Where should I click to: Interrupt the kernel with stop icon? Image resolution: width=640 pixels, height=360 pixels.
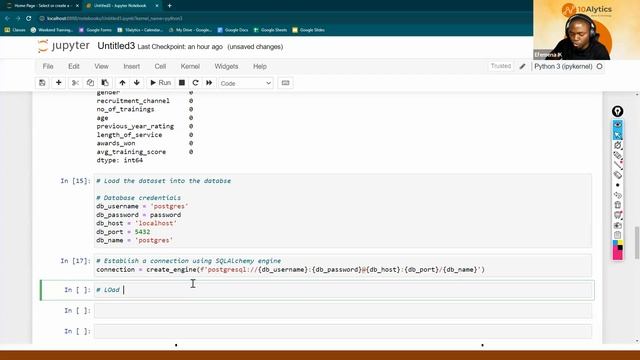182,83
